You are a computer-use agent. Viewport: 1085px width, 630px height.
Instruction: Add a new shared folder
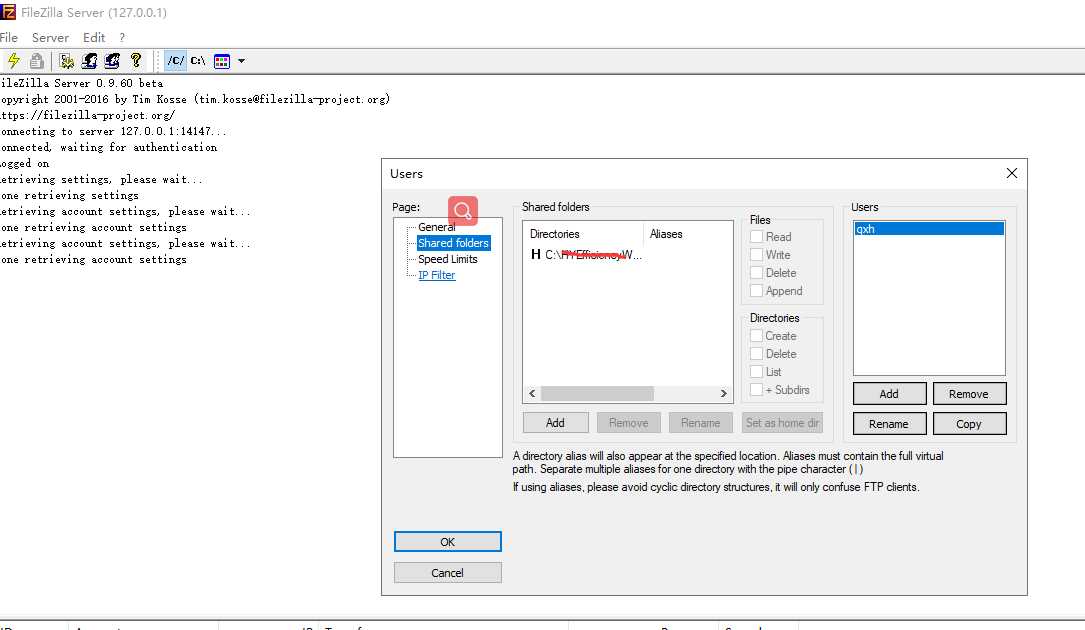pos(556,423)
